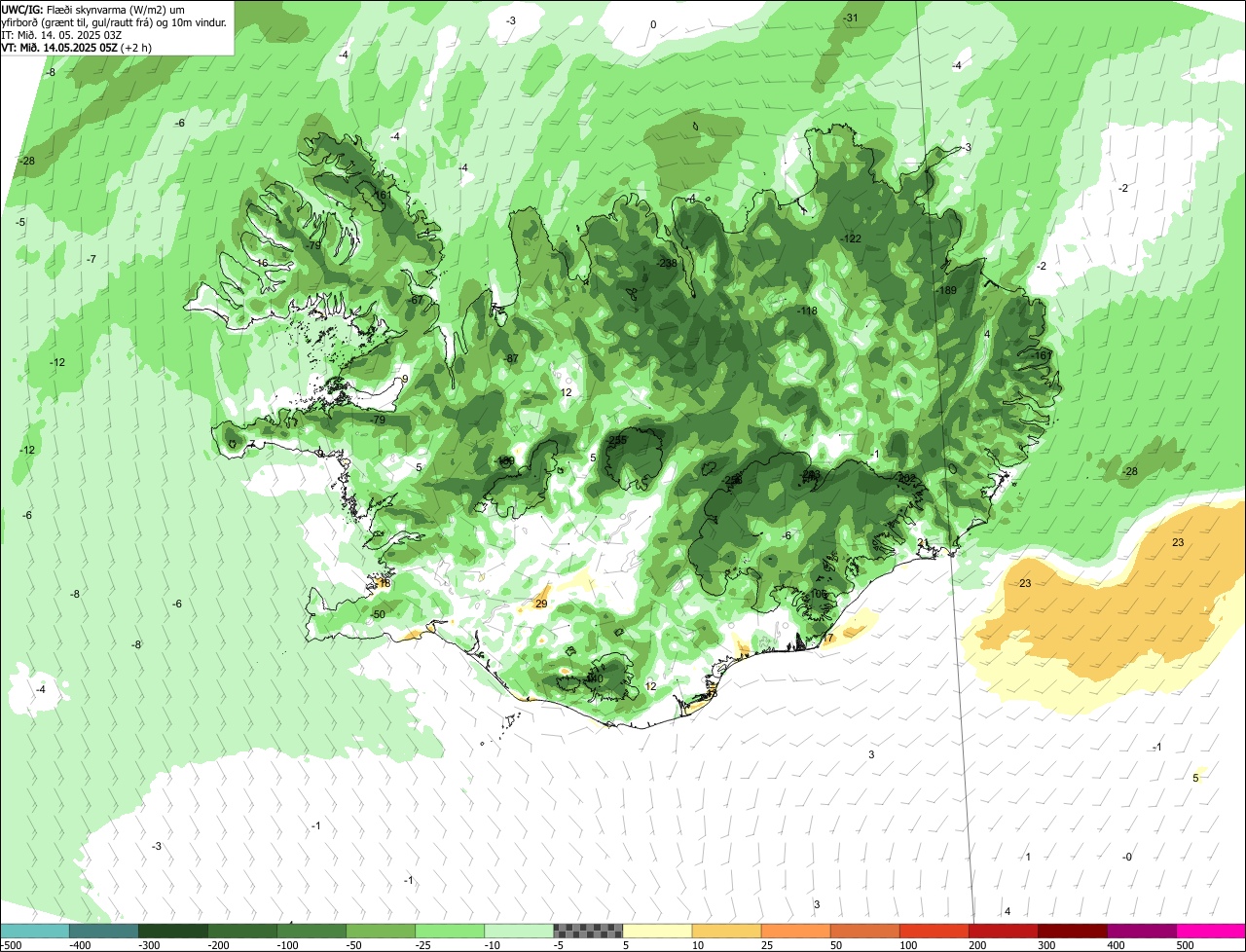The image size is (1246, 952).
Task: Click the 29 value on the yellow patch
Action: pos(541,604)
